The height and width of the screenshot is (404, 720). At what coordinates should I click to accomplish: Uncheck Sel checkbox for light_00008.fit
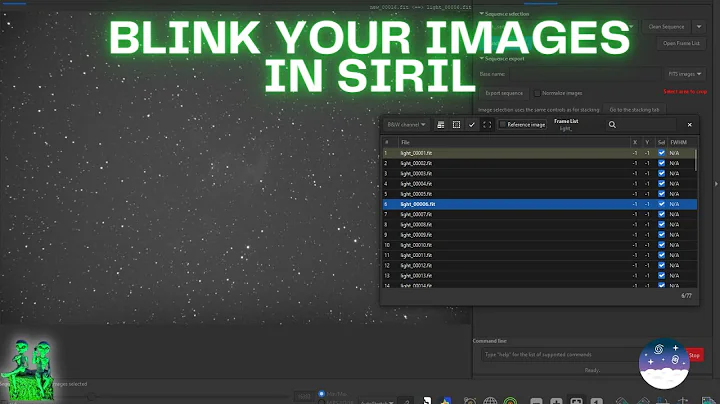(x=661, y=224)
